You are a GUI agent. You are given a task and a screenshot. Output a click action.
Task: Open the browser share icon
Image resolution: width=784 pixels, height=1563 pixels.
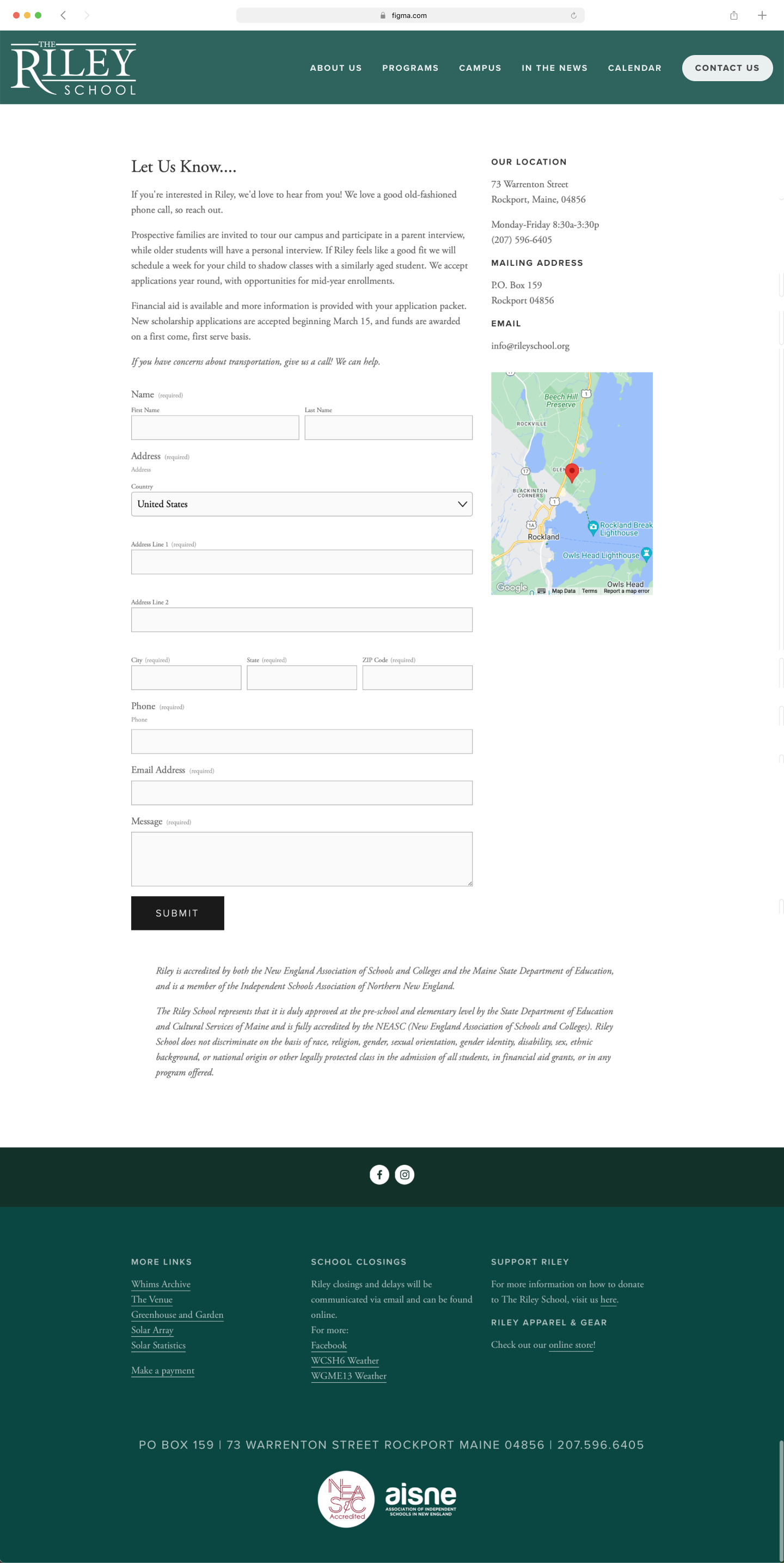coord(734,15)
